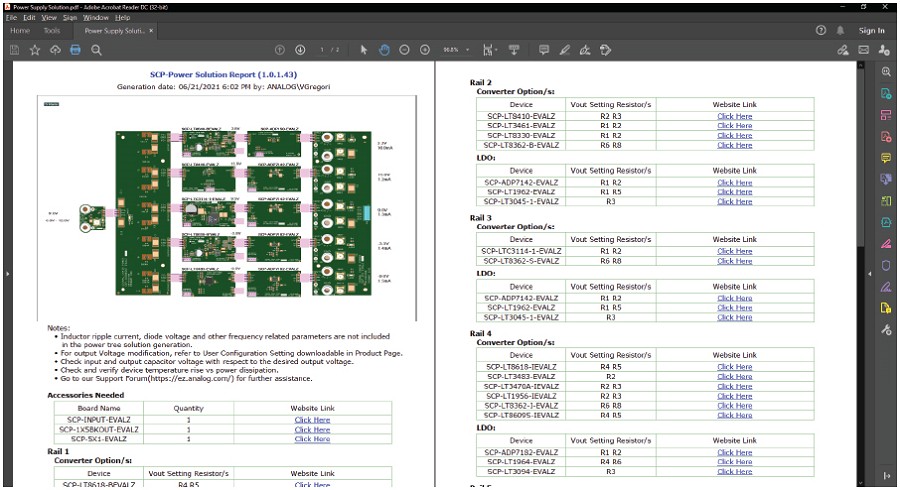Image resolution: width=900 pixels, height=490 pixels.
Task: Open the yellow Send for Comments tool
Action: coord(886,309)
